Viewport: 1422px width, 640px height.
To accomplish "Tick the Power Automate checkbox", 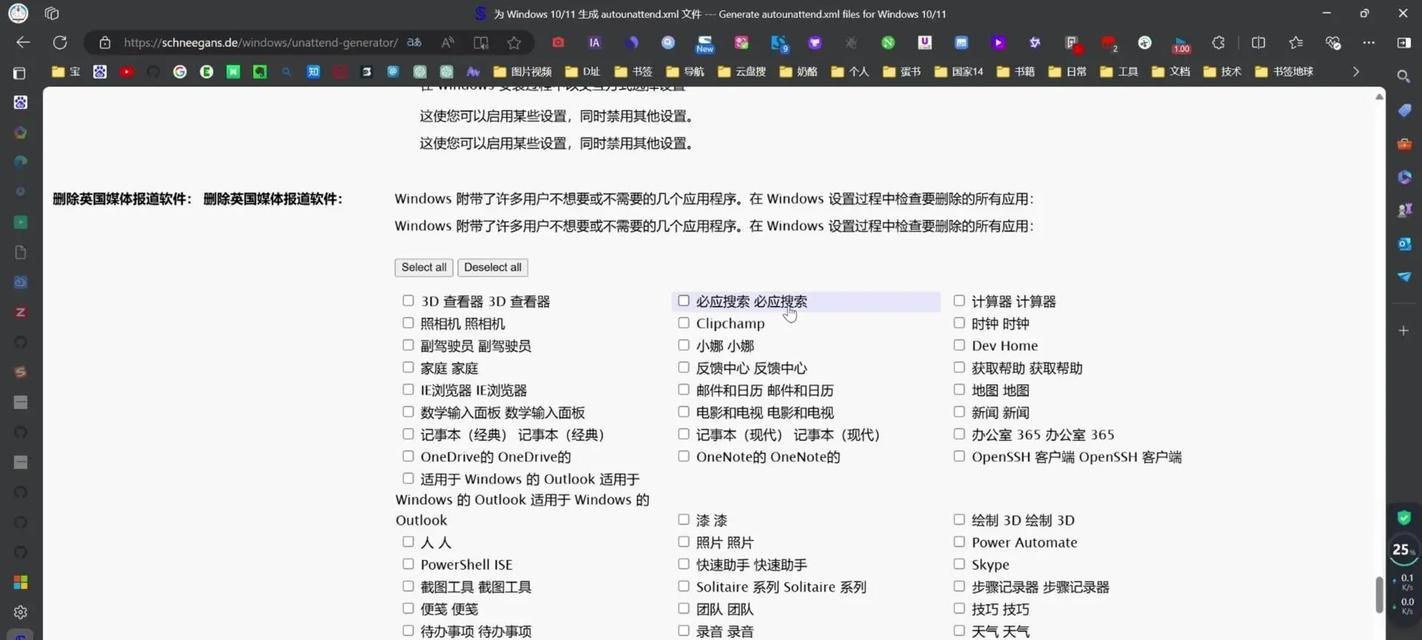I will click(959, 541).
